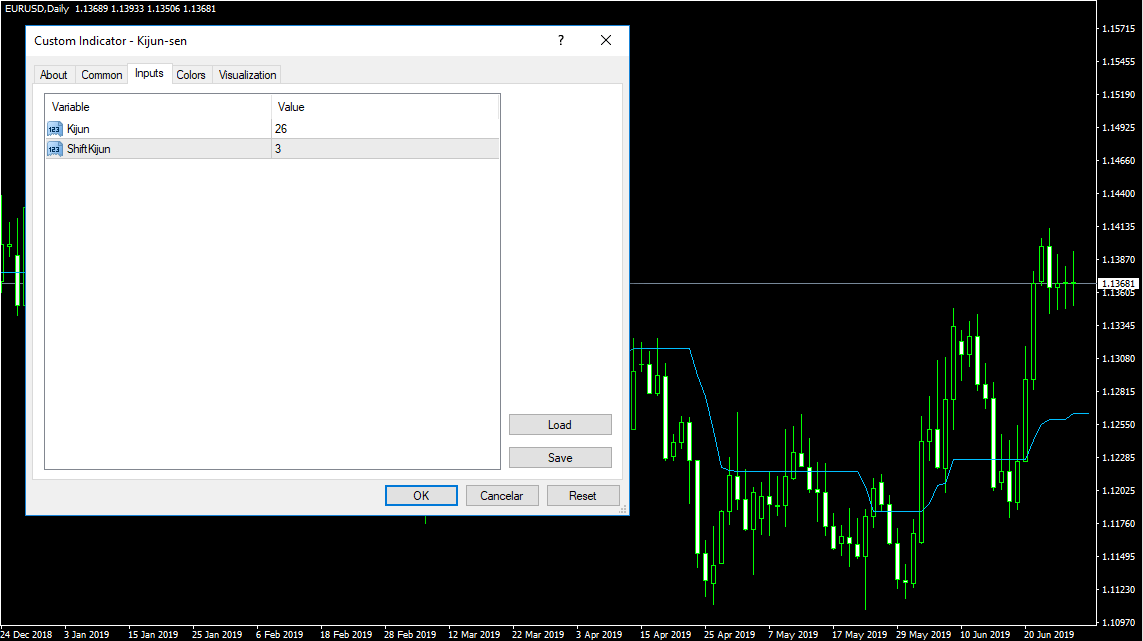Image resolution: width=1143 pixels, height=641 pixels.
Task: Select the Kijun value 26 cell
Action: click(x=385, y=129)
